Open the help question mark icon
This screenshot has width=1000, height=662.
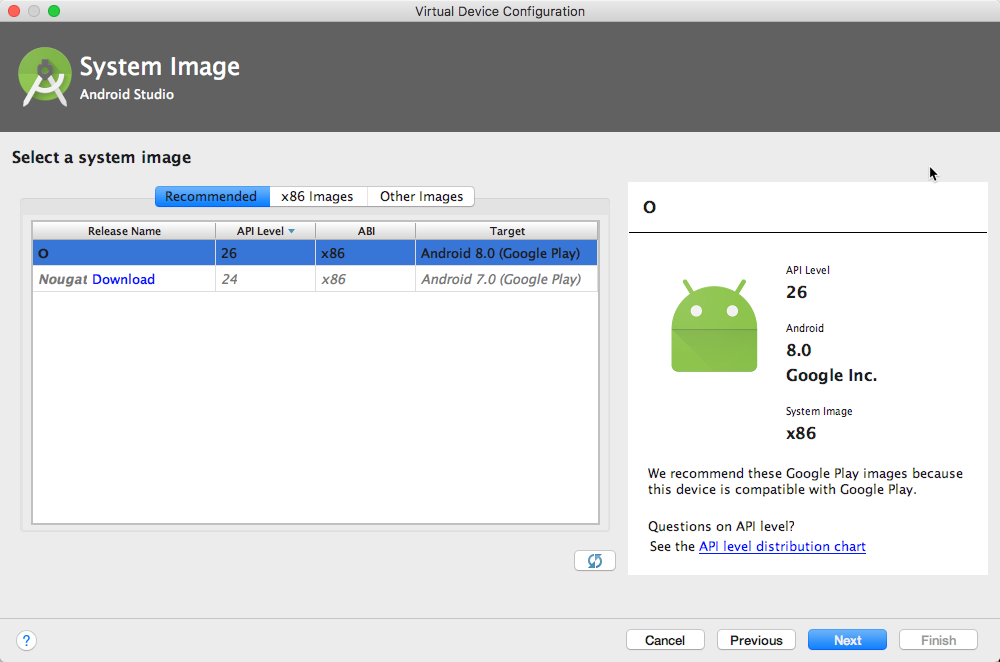point(26,640)
